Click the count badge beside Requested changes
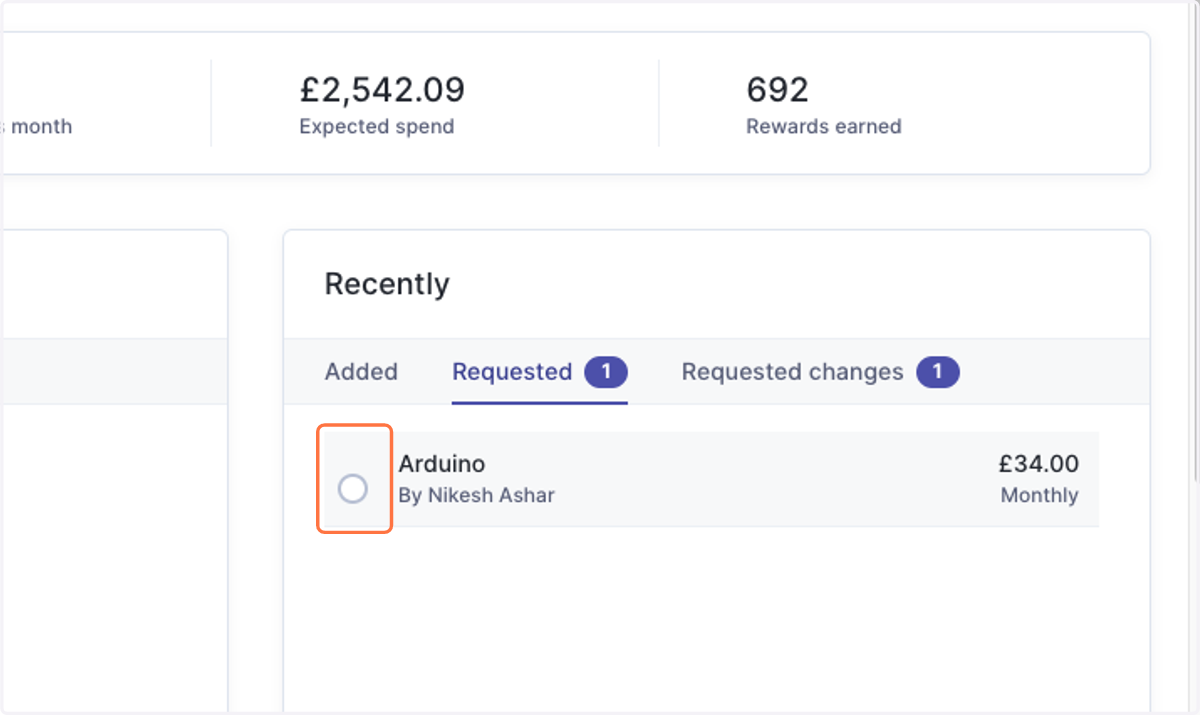 coord(938,372)
